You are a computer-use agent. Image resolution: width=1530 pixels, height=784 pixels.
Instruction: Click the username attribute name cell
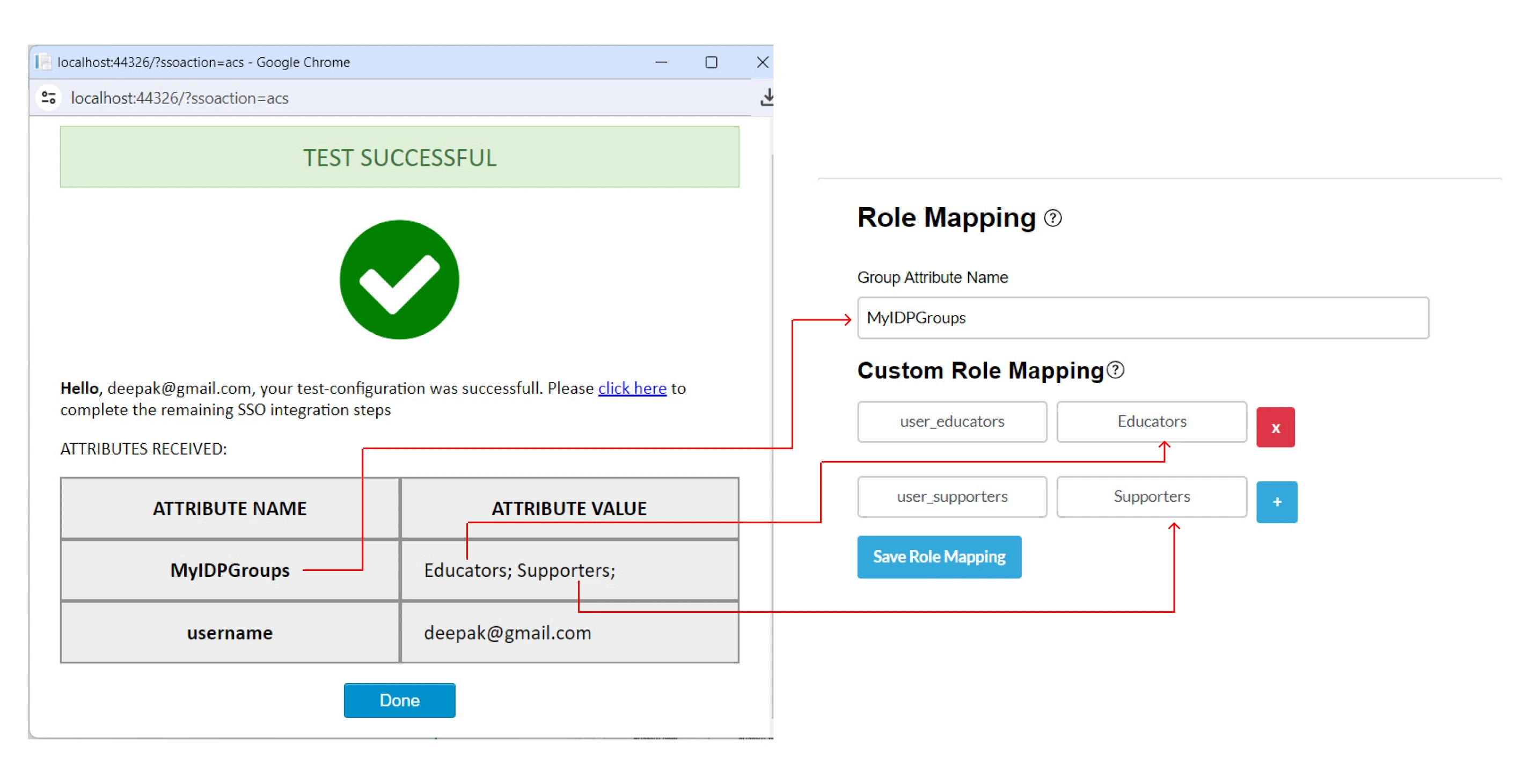[230, 632]
